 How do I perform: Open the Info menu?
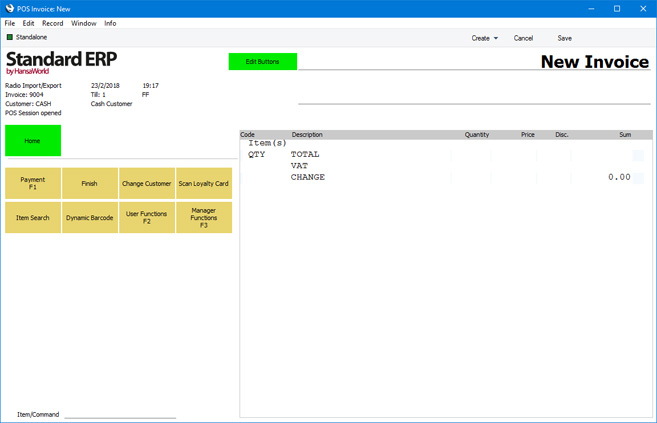110,23
